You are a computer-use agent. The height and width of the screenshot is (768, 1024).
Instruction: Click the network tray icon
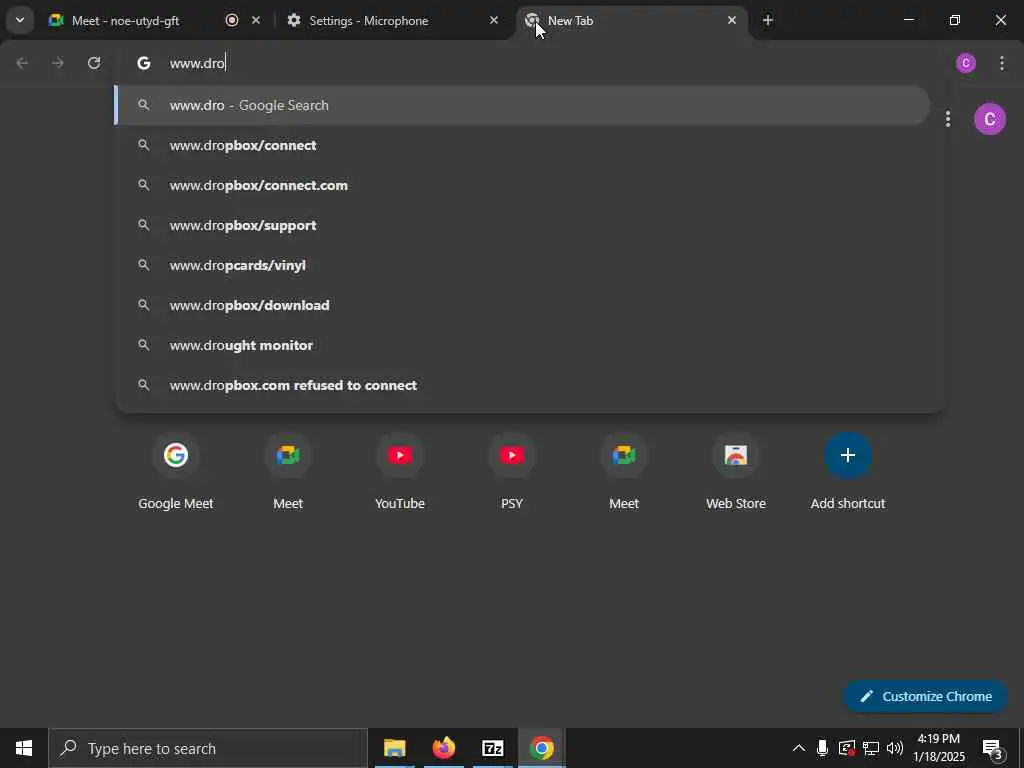[x=871, y=748]
